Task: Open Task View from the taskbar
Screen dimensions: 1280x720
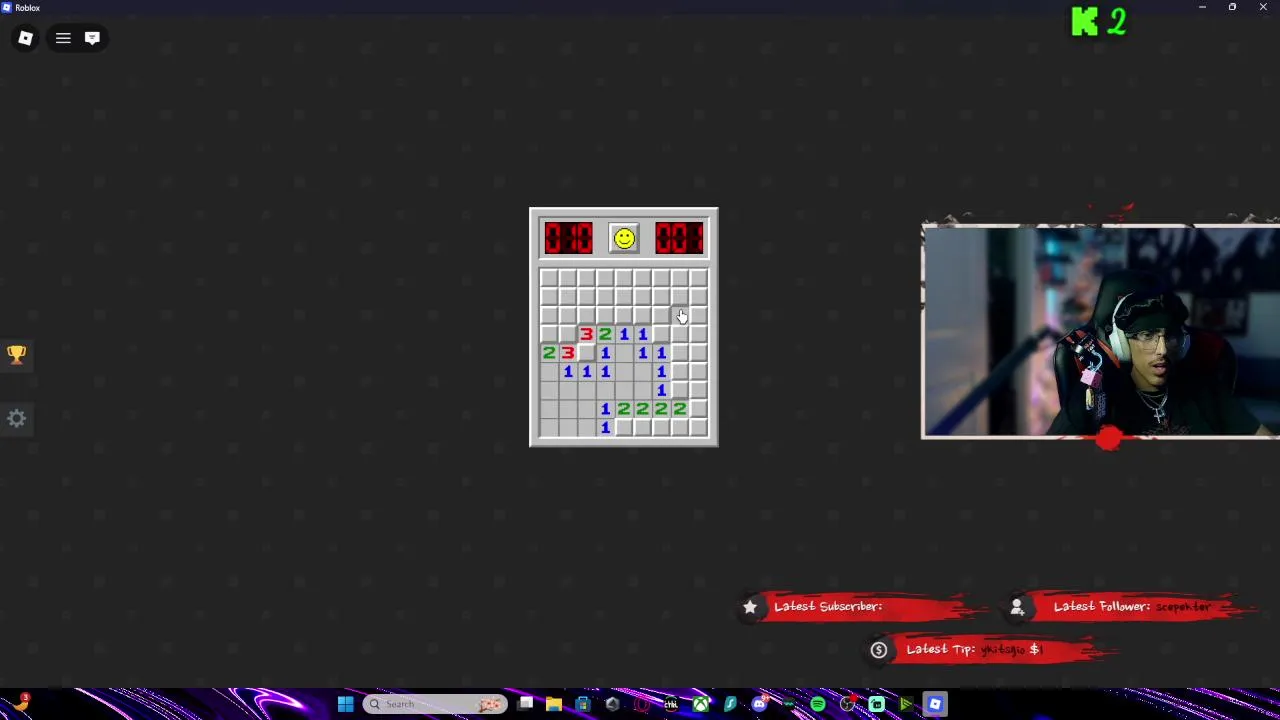Action: tap(525, 704)
